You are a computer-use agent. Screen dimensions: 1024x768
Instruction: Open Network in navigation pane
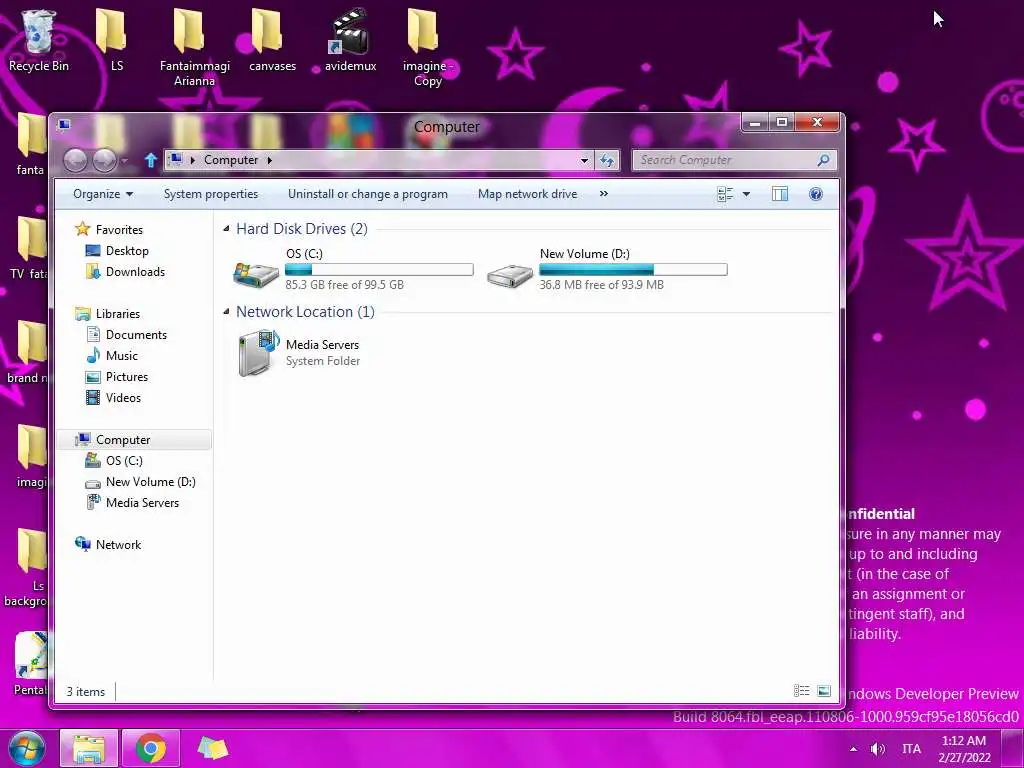pyautogui.click(x=118, y=545)
